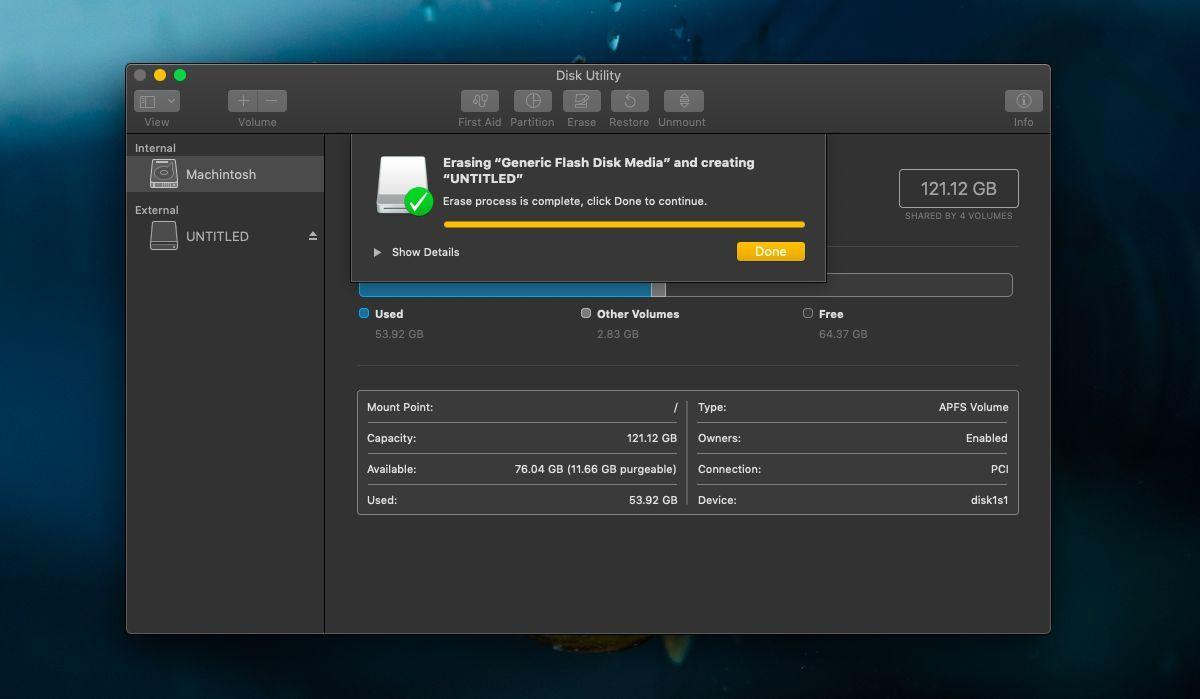The width and height of the screenshot is (1200, 699).
Task: Click the Erase toolbar icon
Action: 582,101
